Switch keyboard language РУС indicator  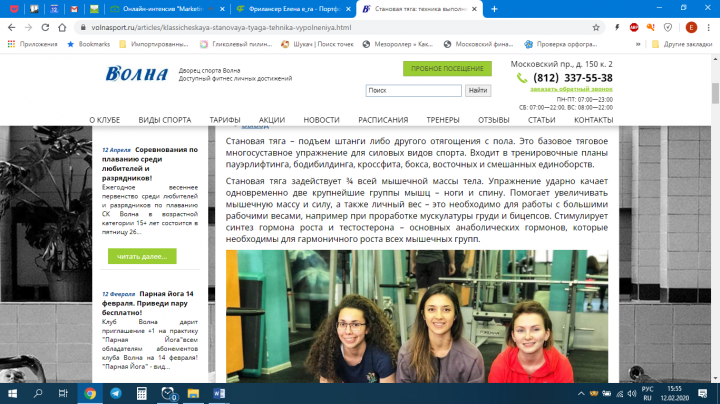point(647,393)
